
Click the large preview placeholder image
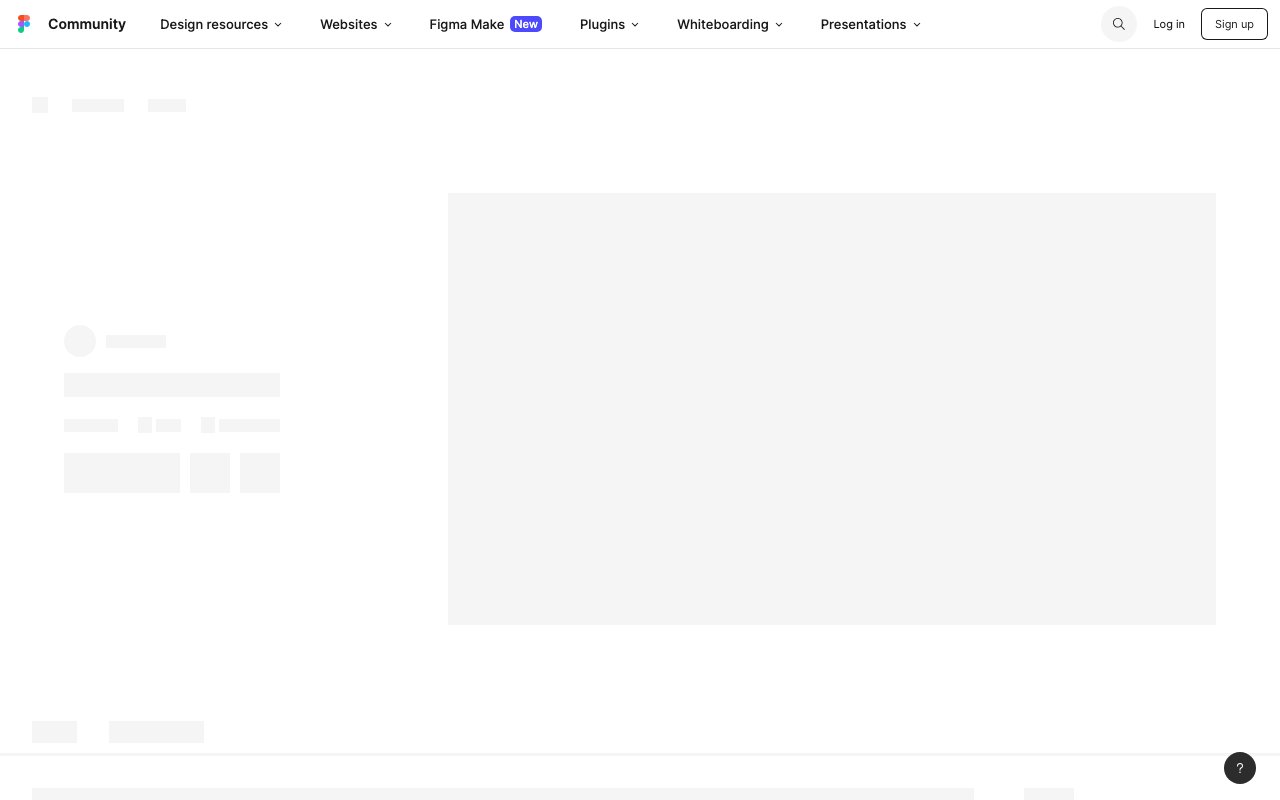coord(831,409)
